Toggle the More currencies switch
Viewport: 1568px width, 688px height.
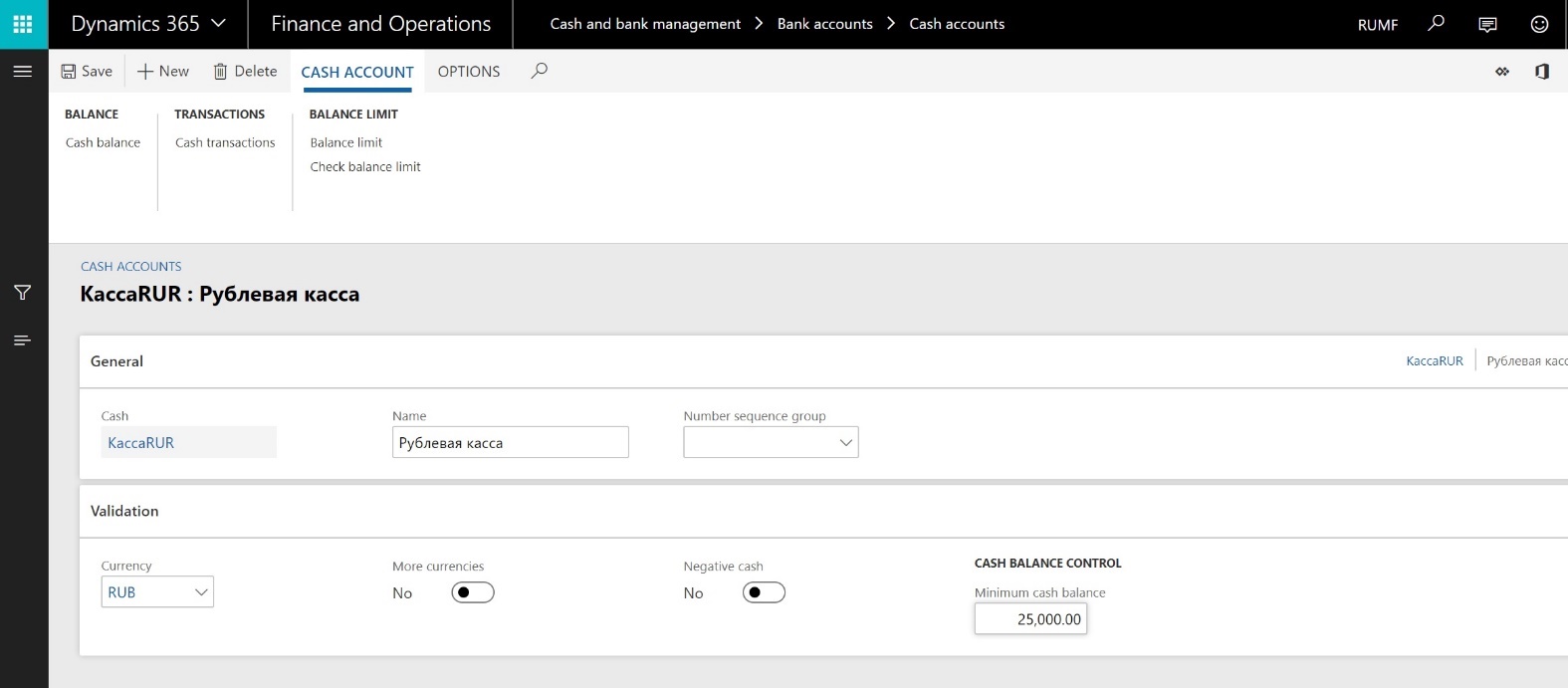473,592
